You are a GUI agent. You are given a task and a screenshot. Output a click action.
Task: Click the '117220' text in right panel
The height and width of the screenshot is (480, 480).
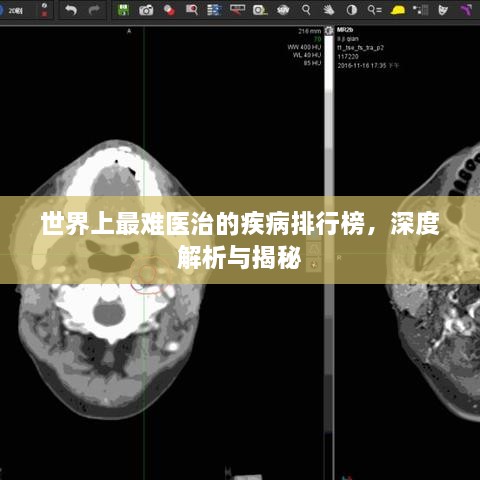(x=348, y=57)
